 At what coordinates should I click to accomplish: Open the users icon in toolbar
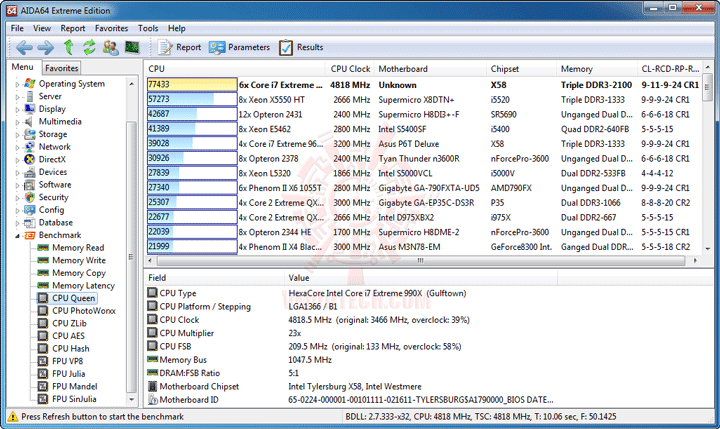110,47
